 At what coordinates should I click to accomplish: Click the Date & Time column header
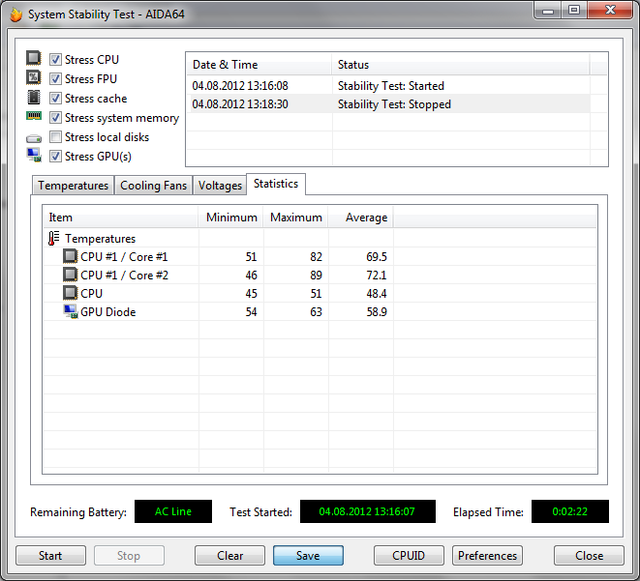(x=259, y=65)
